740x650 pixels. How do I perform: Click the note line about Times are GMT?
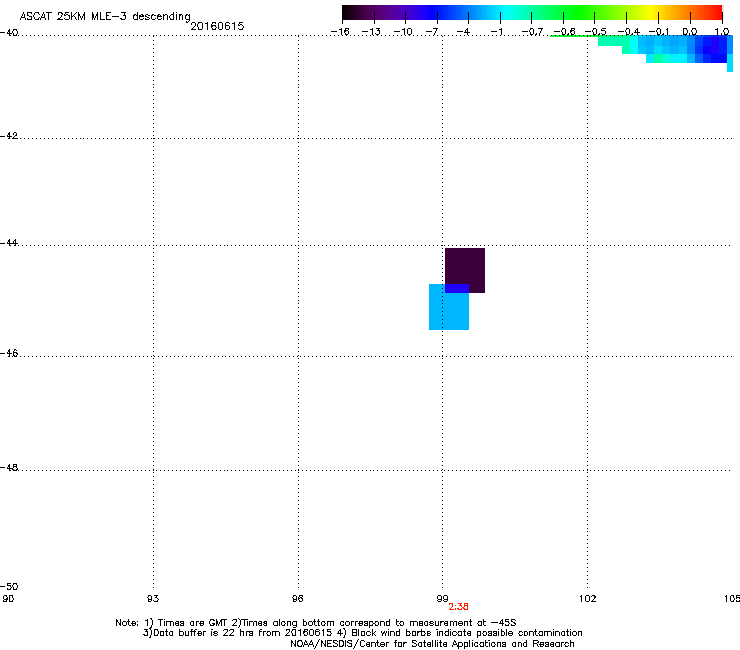point(316,623)
